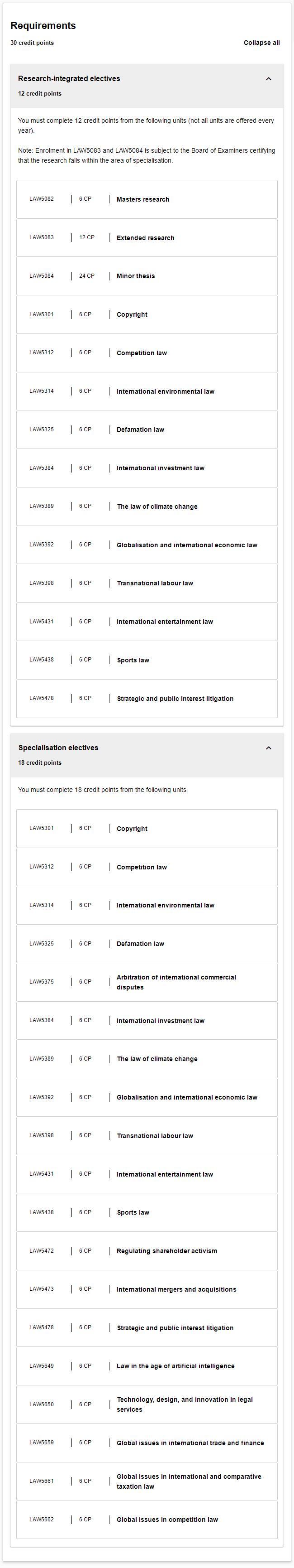
Task: Open the LAW5375 Arbitration of international commercial disputes unit
Action: click(x=147, y=982)
